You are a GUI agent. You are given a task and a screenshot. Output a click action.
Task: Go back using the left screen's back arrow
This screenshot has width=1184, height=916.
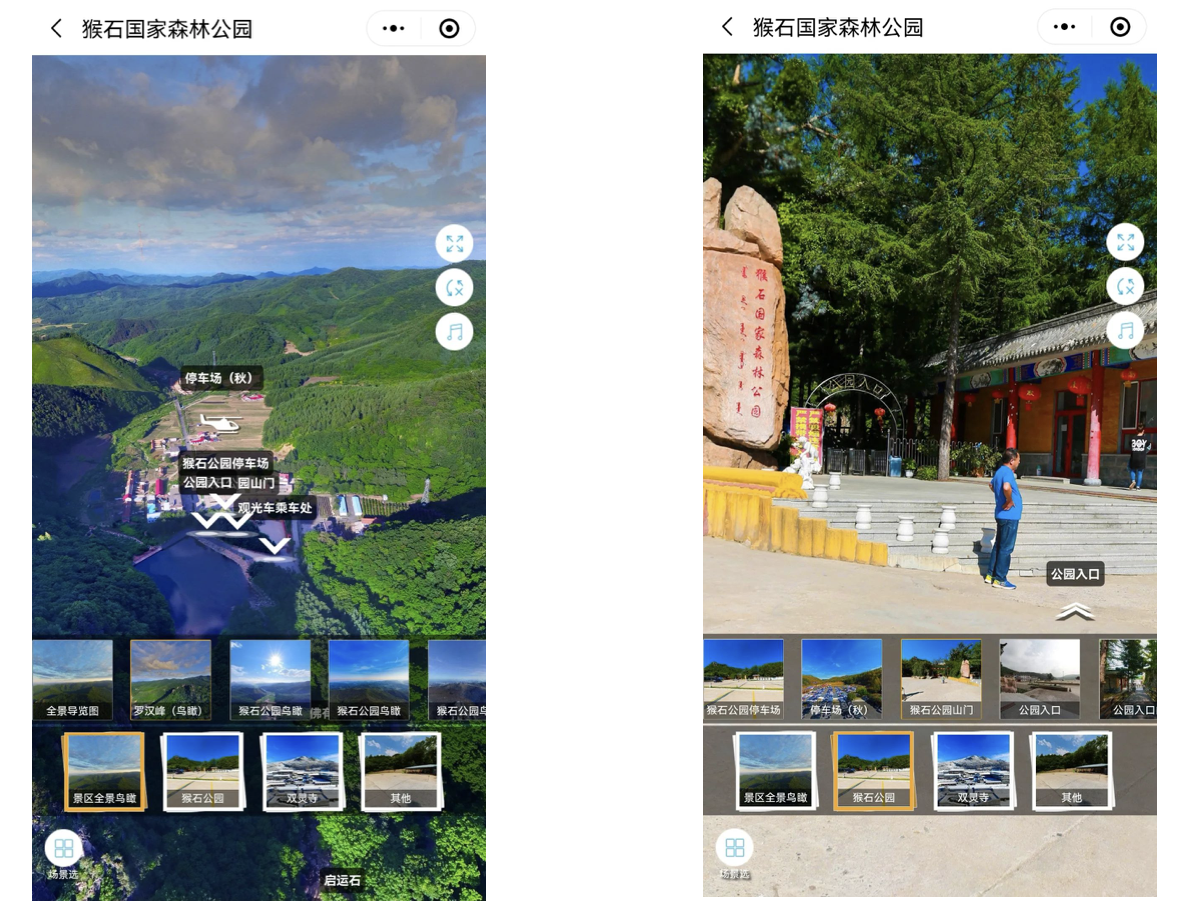click(x=56, y=28)
